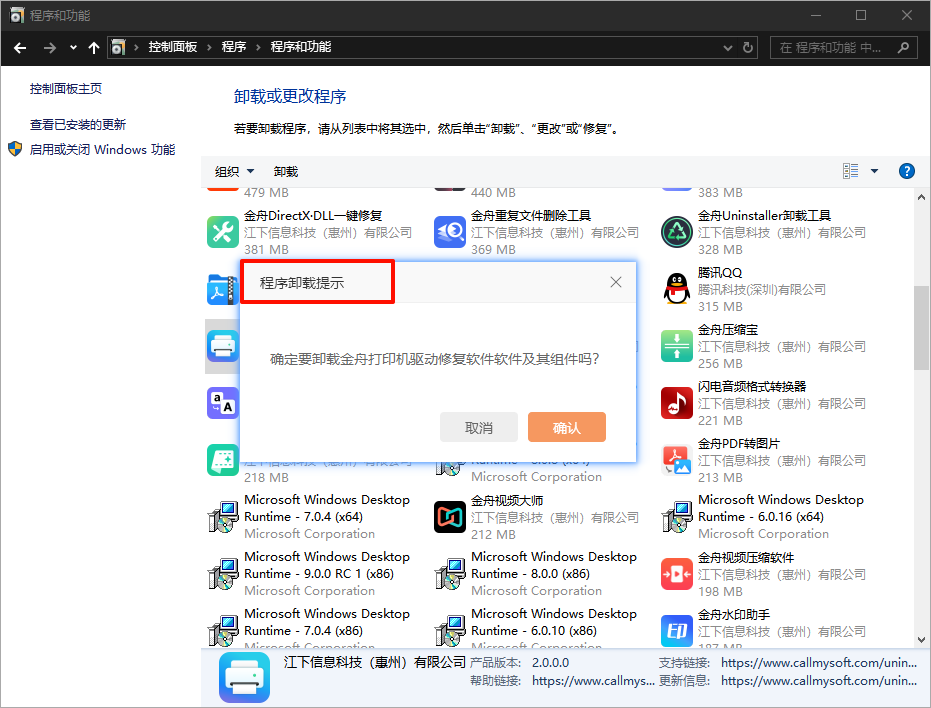Expand the chevron after 程序 breadcrumb
The height and width of the screenshot is (708, 931).
point(258,47)
